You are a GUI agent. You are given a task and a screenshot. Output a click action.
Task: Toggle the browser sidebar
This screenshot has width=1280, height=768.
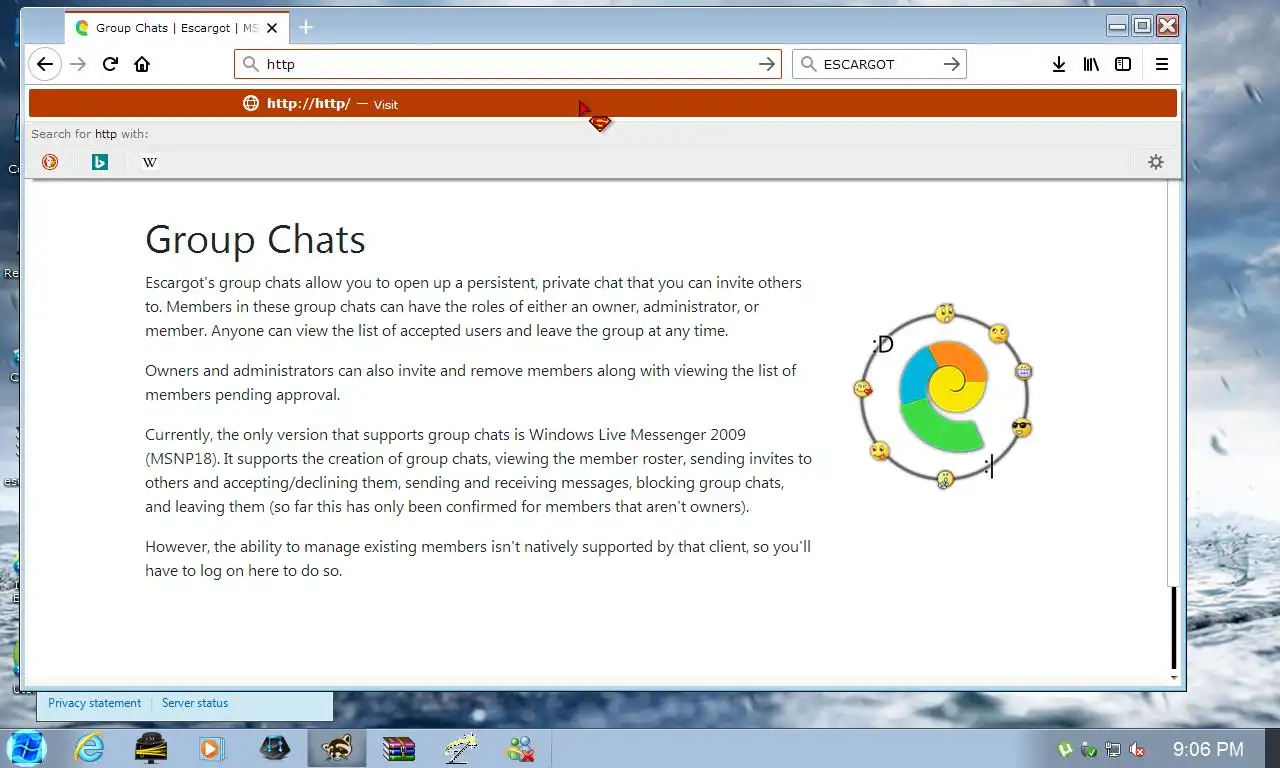[x=1123, y=64]
